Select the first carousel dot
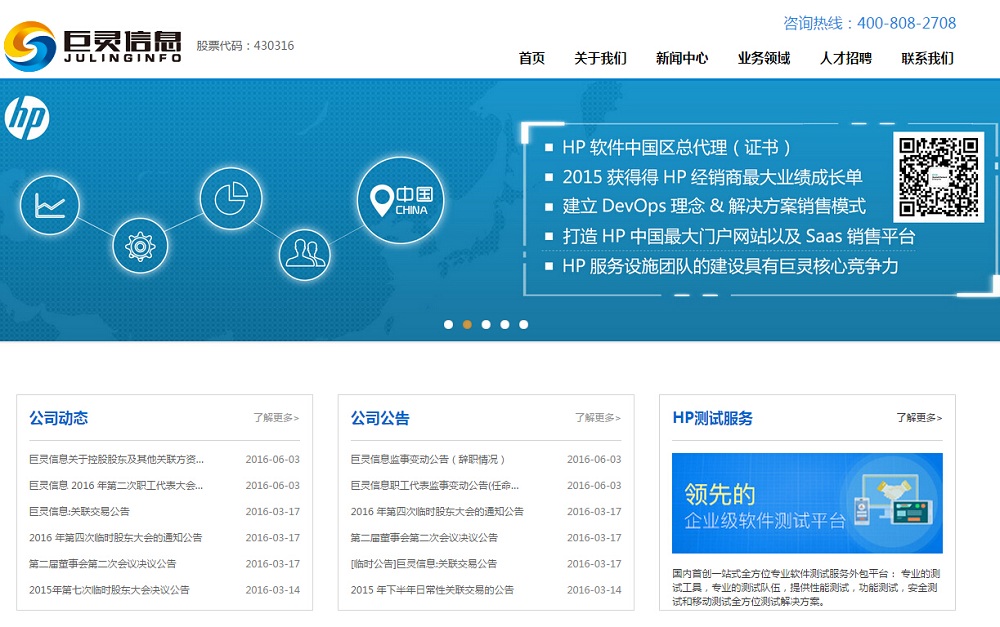Screen dimensions: 1000x627 [448, 325]
